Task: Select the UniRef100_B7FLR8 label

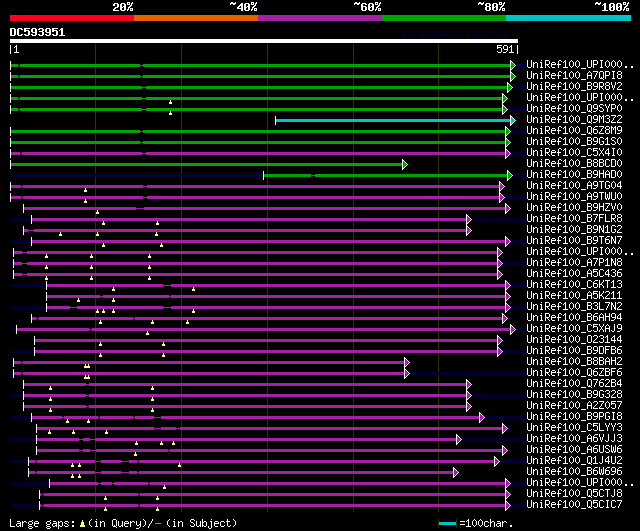Action: 574,219
